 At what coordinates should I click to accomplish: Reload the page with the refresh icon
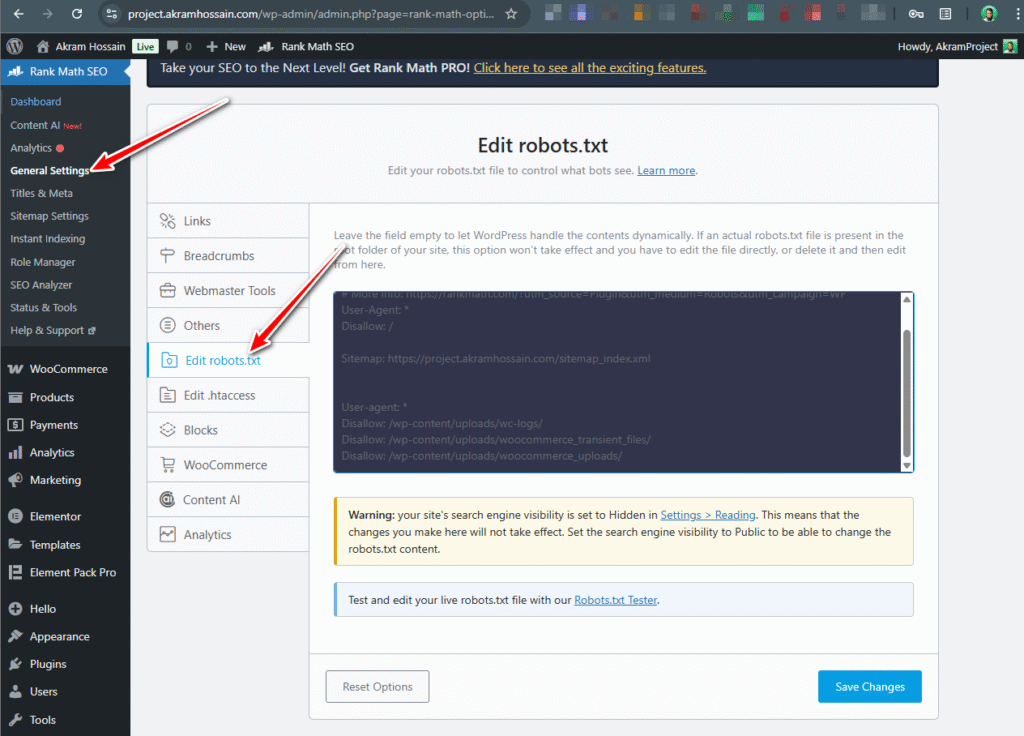76,14
